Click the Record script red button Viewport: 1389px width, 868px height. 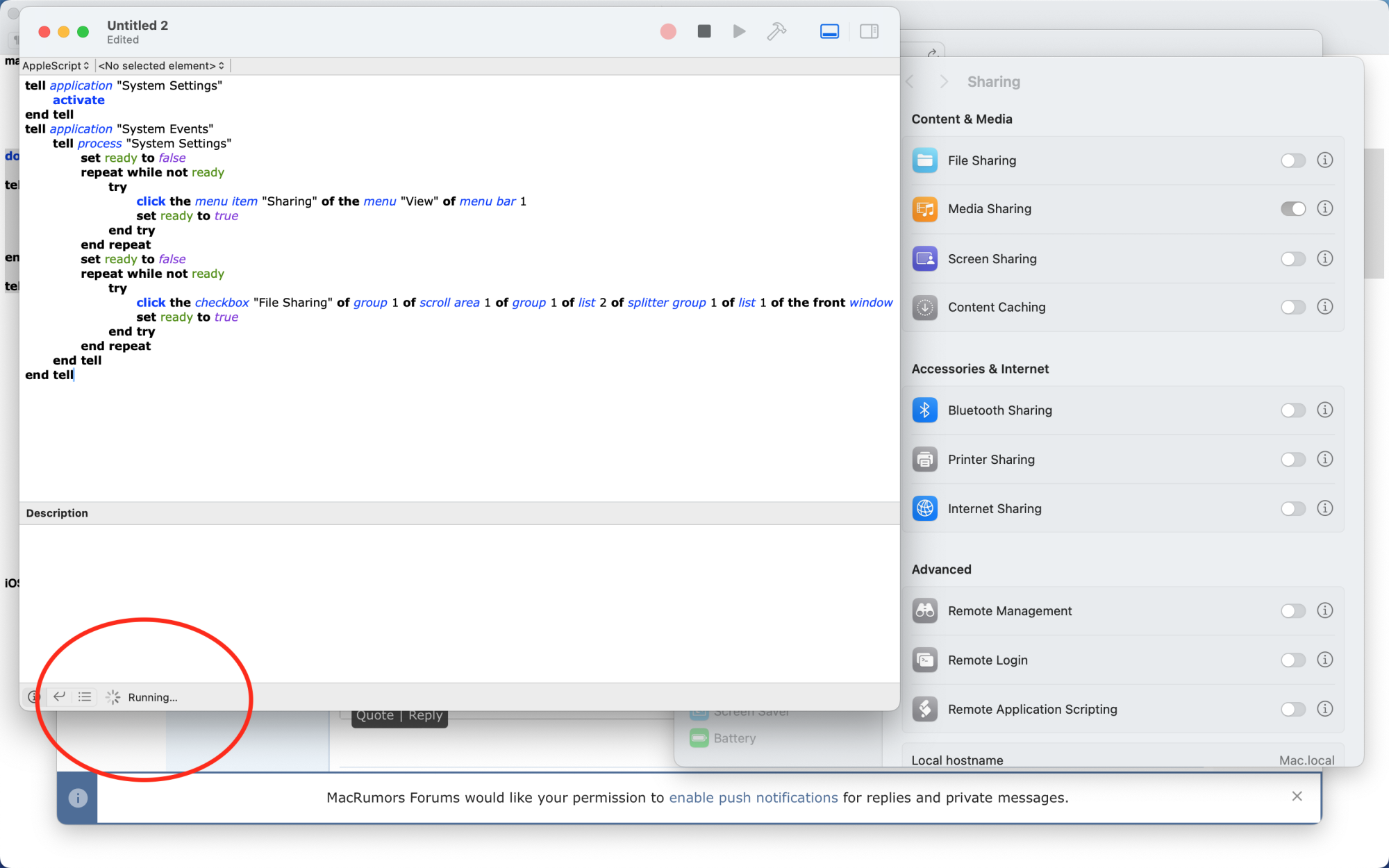[667, 32]
